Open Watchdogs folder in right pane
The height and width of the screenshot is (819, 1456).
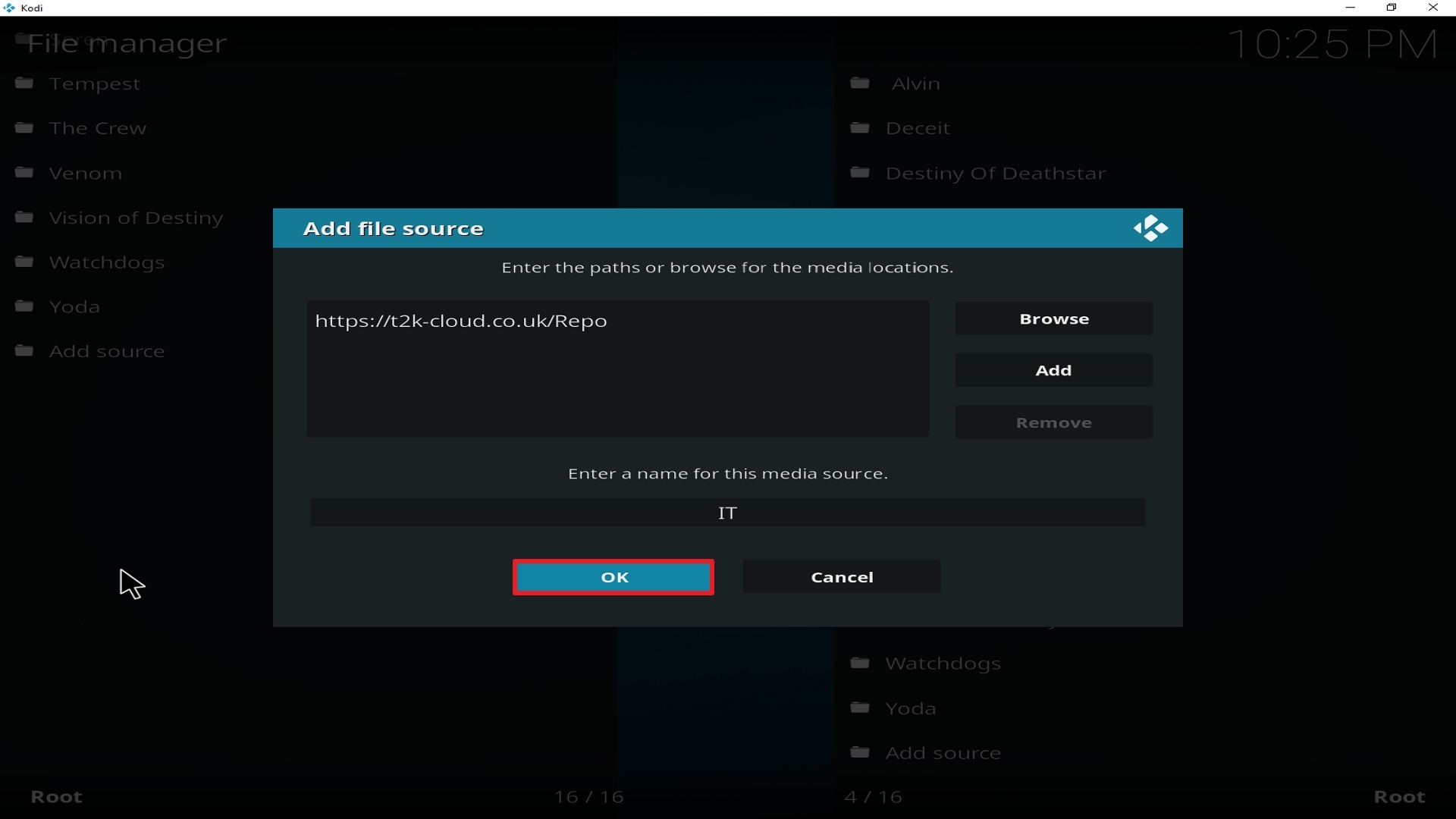click(943, 664)
